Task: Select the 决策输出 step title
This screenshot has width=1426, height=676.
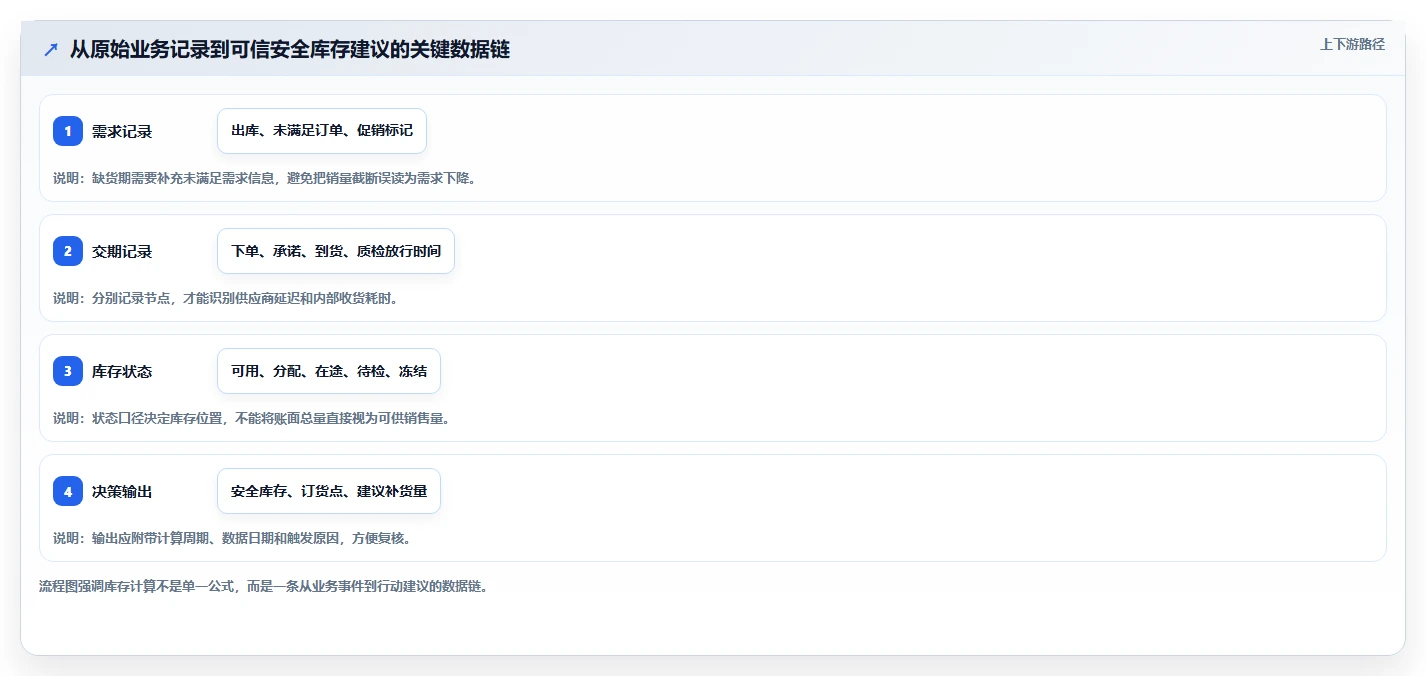Action: (x=122, y=491)
